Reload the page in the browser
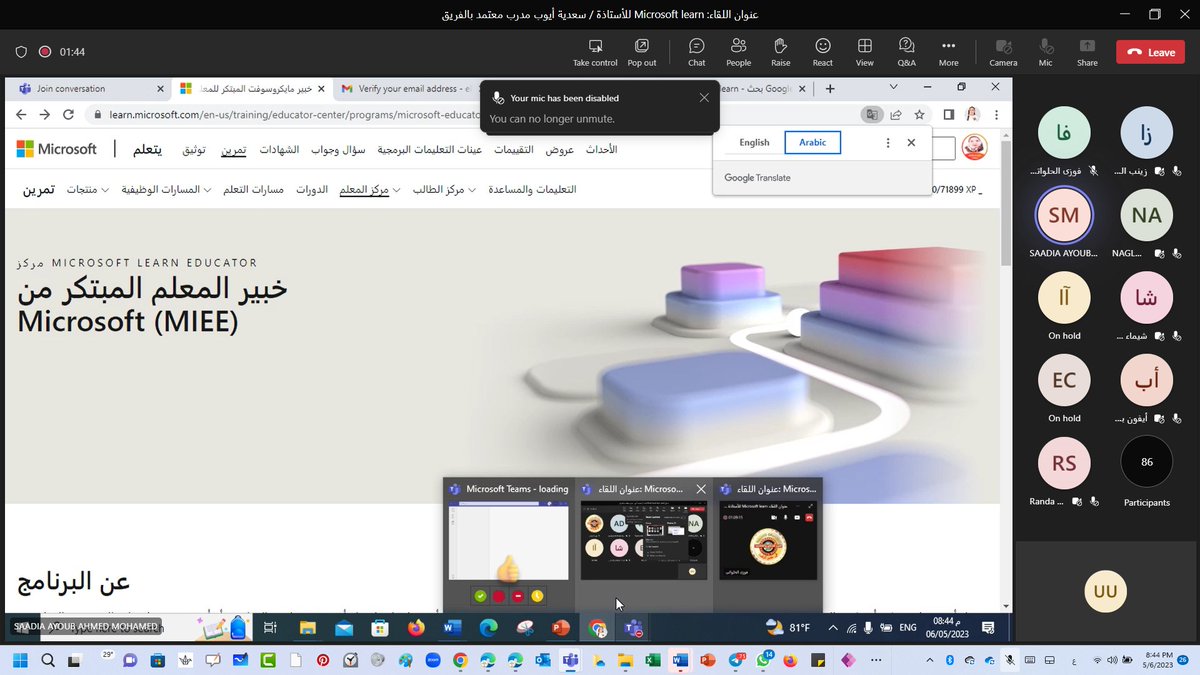The height and width of the screenshot is (675, 1200). (68, 115)
